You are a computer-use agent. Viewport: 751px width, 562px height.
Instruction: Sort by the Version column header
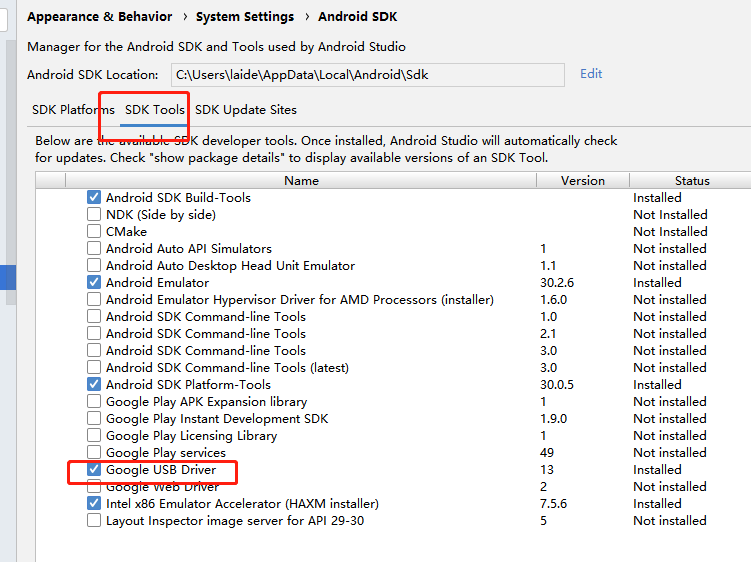(x=583, y=181)
